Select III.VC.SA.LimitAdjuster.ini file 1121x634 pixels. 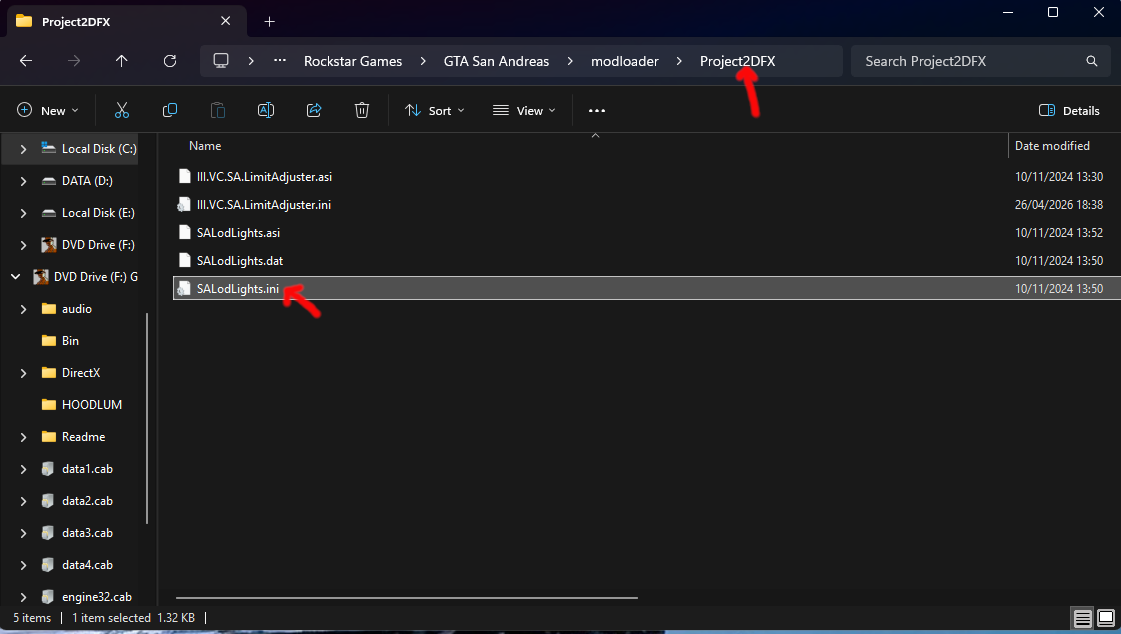[264, 204]
